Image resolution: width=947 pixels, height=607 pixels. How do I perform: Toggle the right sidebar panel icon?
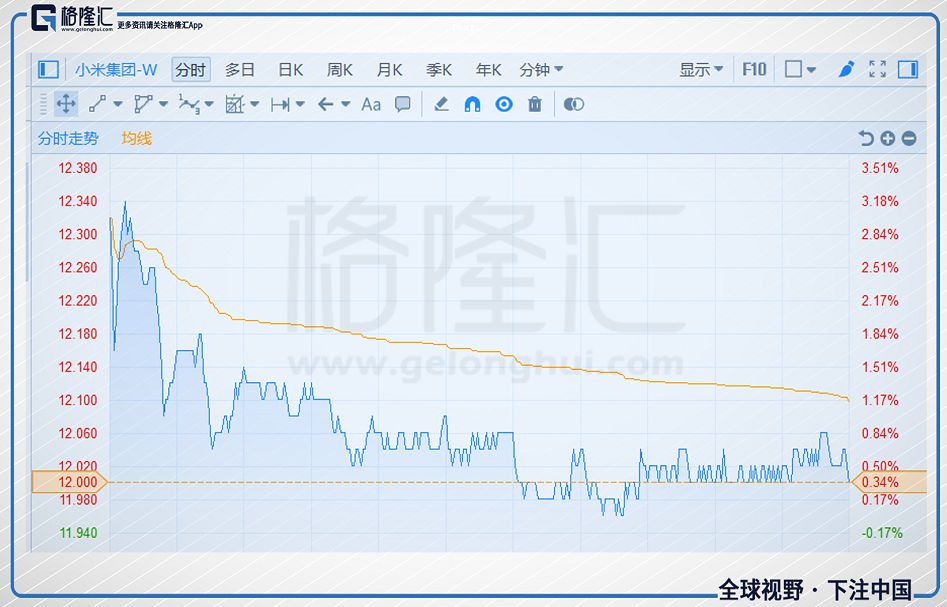[x=908, y=69]
